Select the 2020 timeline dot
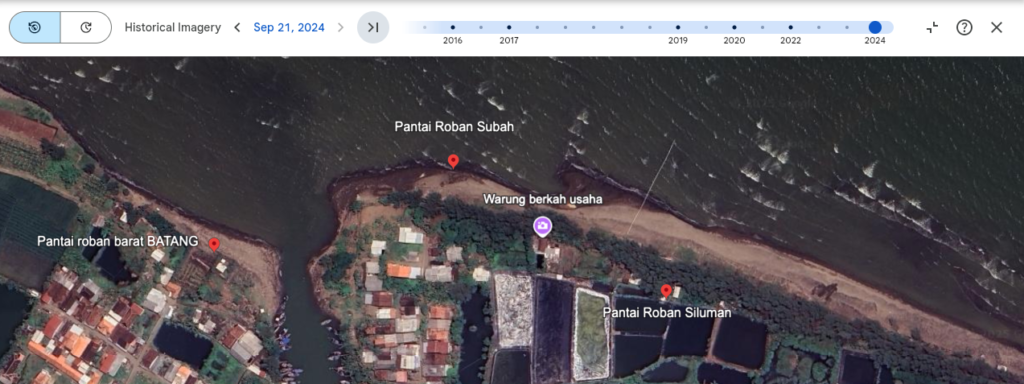Image resolution: width=1024 pixels, height=384 pixels. click(734, 27)
